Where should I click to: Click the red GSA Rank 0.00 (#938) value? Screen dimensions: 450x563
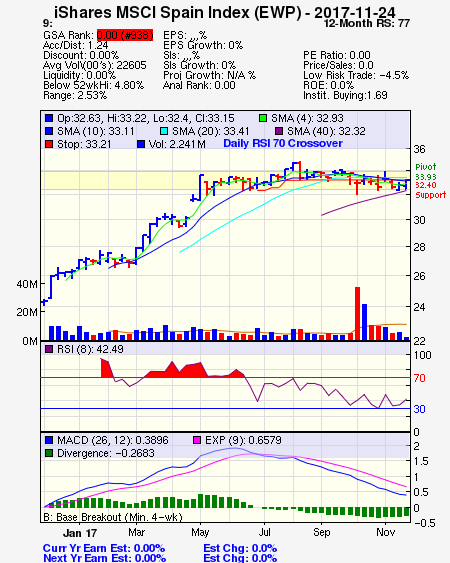125,35
